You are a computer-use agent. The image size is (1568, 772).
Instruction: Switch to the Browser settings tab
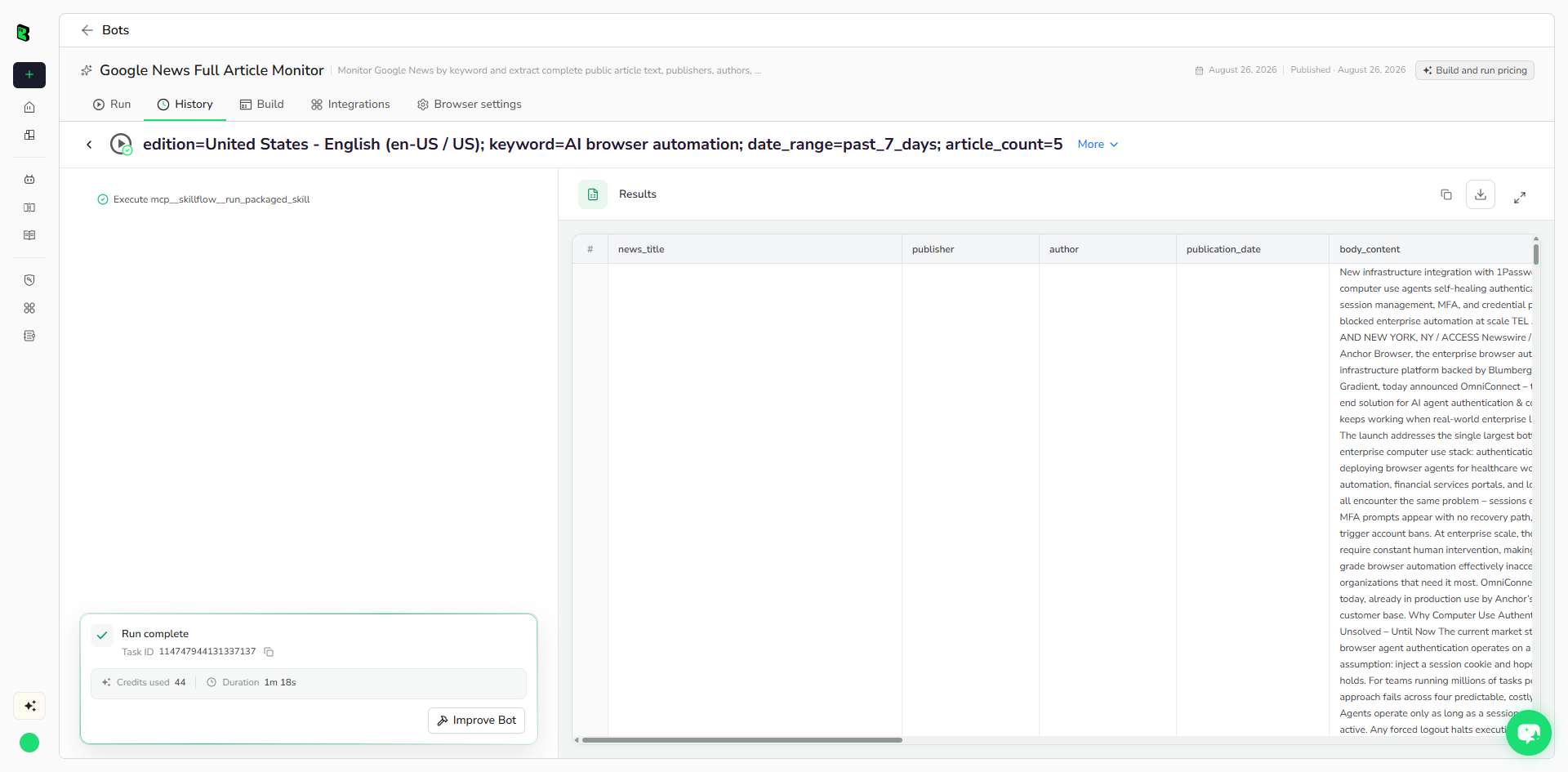(469, 105)
